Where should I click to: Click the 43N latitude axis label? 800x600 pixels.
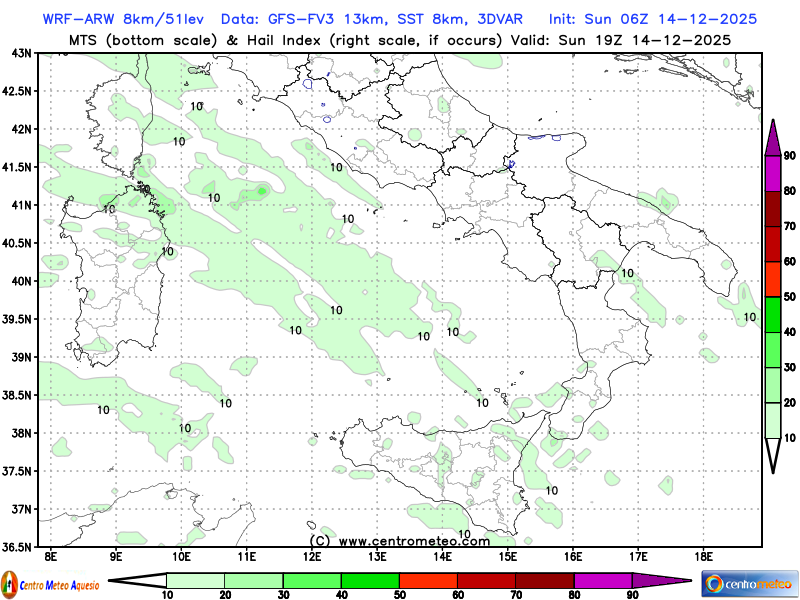(18, 53)
